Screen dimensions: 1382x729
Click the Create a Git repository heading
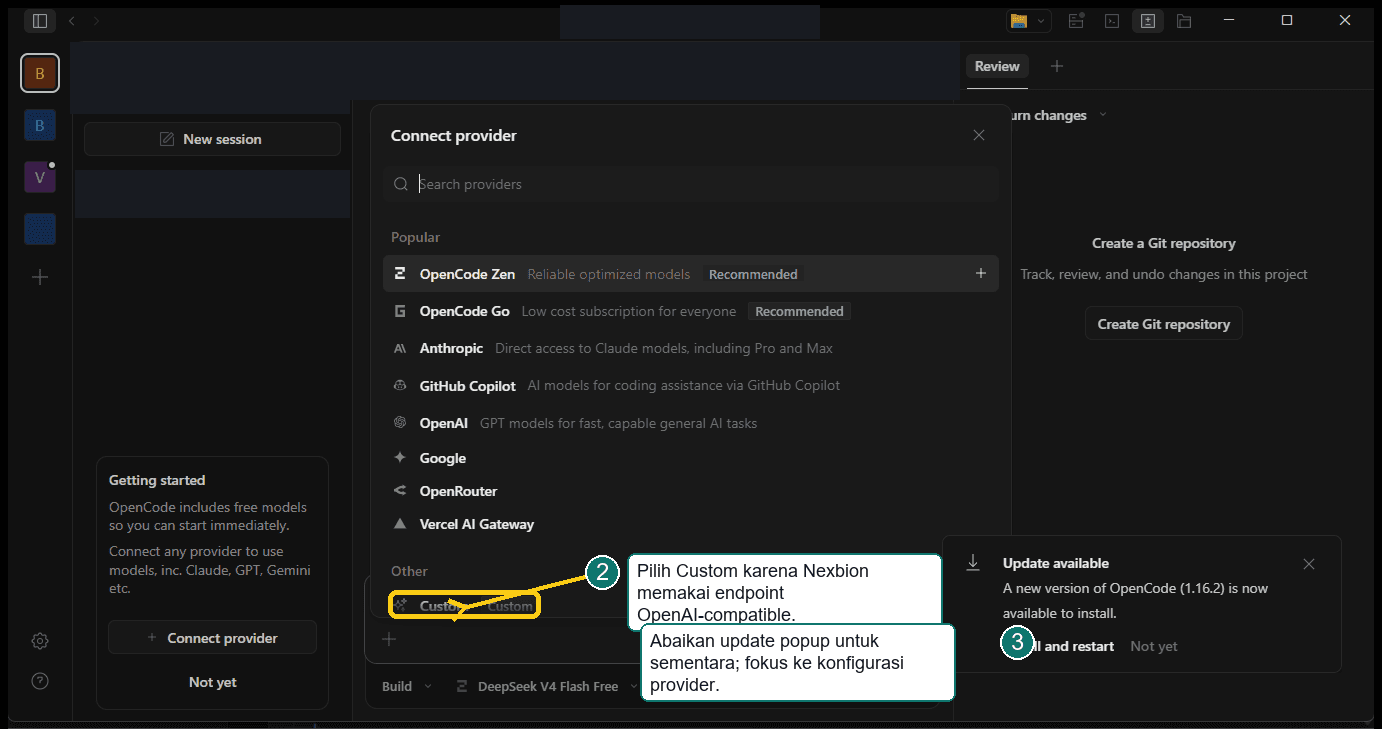coord(1164,243)
